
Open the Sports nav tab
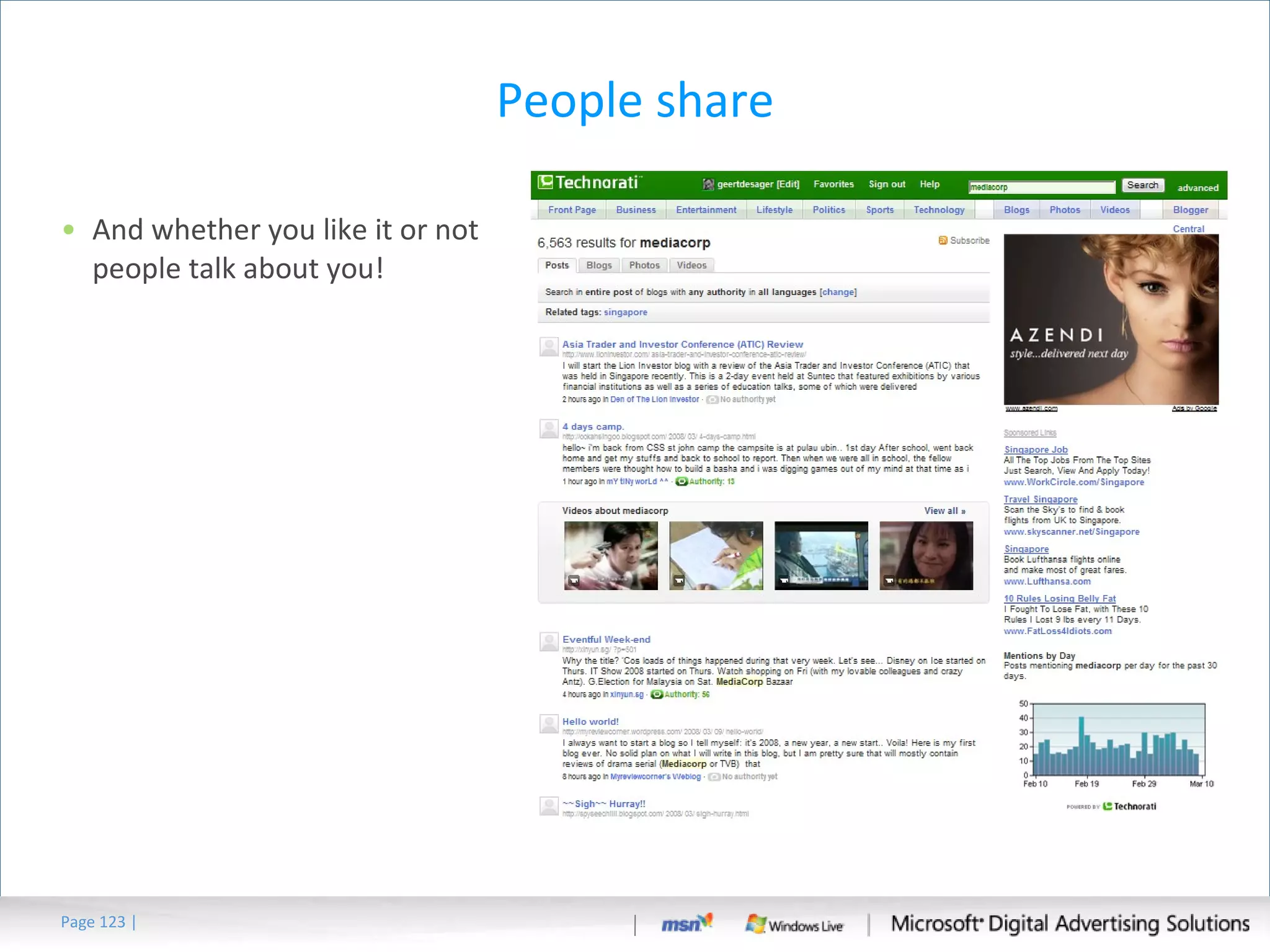tap(879, 210)
